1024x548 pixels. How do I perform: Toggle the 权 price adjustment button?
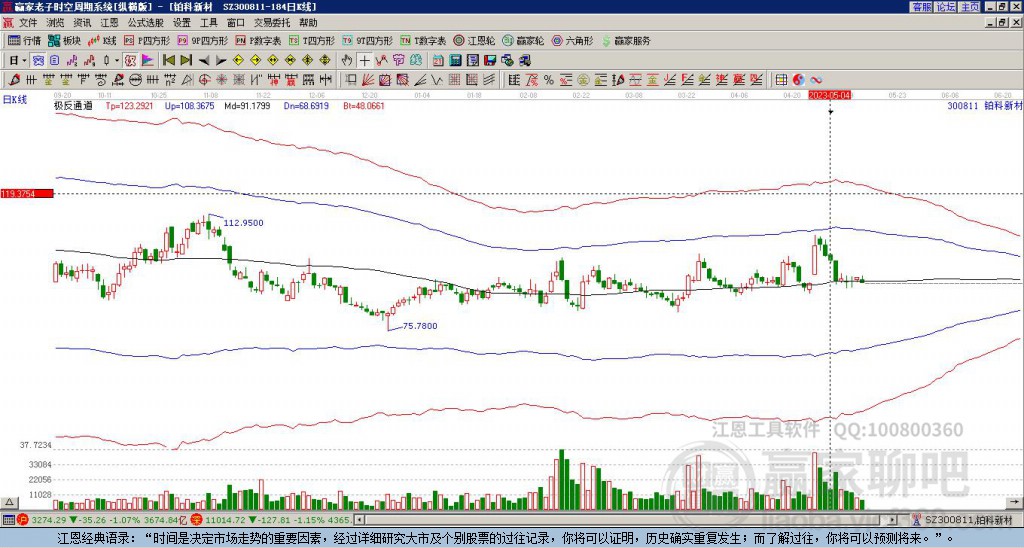(x=130, y=61)
